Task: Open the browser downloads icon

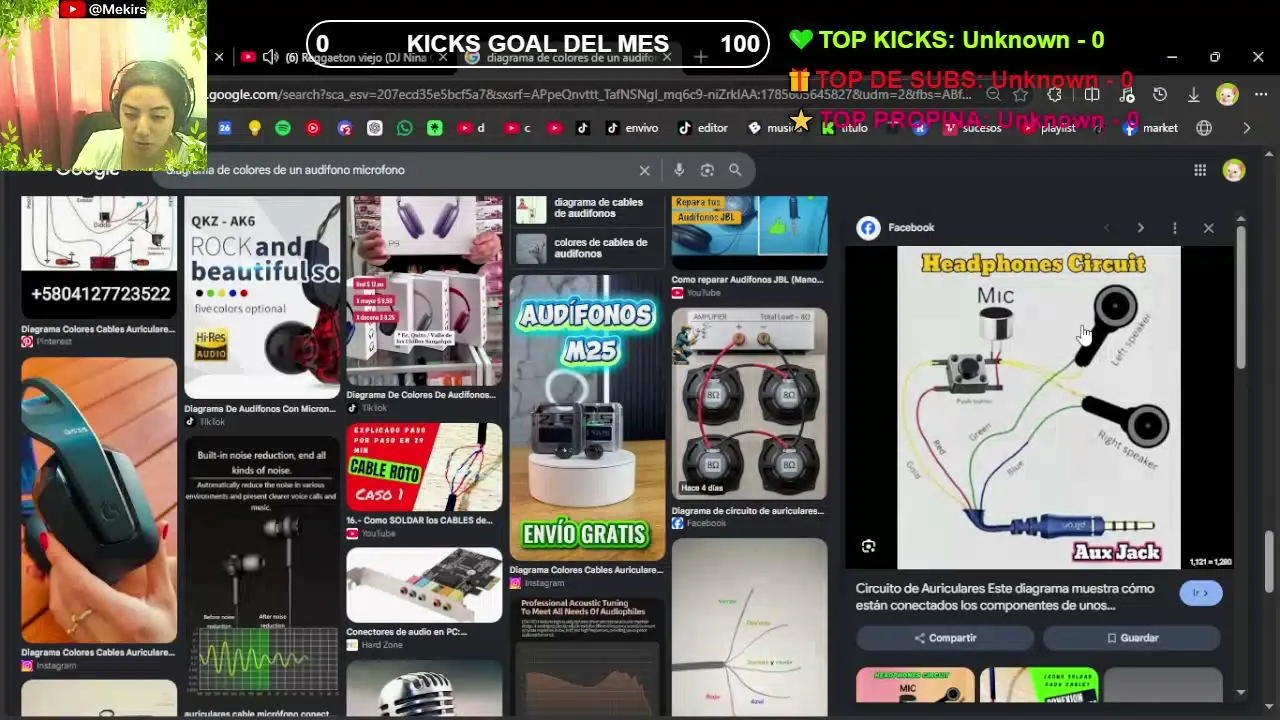Action: 1193,95
